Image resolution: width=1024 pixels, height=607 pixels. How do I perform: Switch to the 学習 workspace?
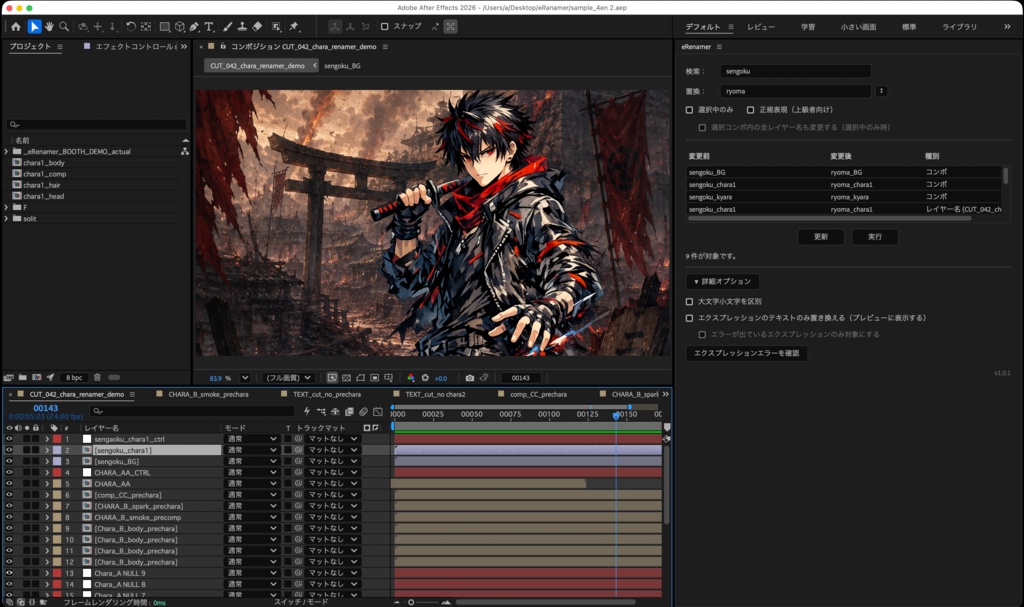pyautogui.click(x=808, y=27)
